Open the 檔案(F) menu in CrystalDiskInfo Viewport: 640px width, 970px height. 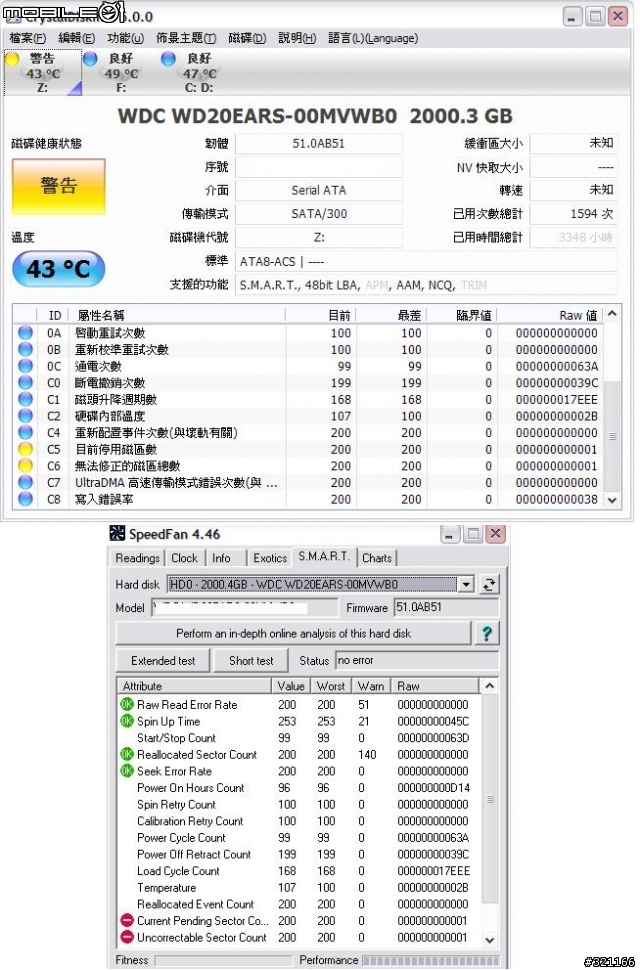point(27,38)
